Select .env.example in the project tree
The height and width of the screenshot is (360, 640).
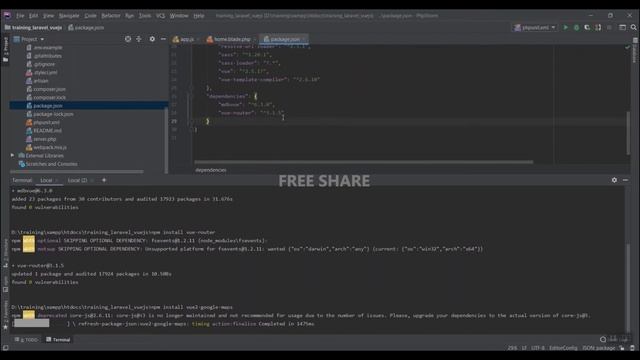[x=48, y=47]
